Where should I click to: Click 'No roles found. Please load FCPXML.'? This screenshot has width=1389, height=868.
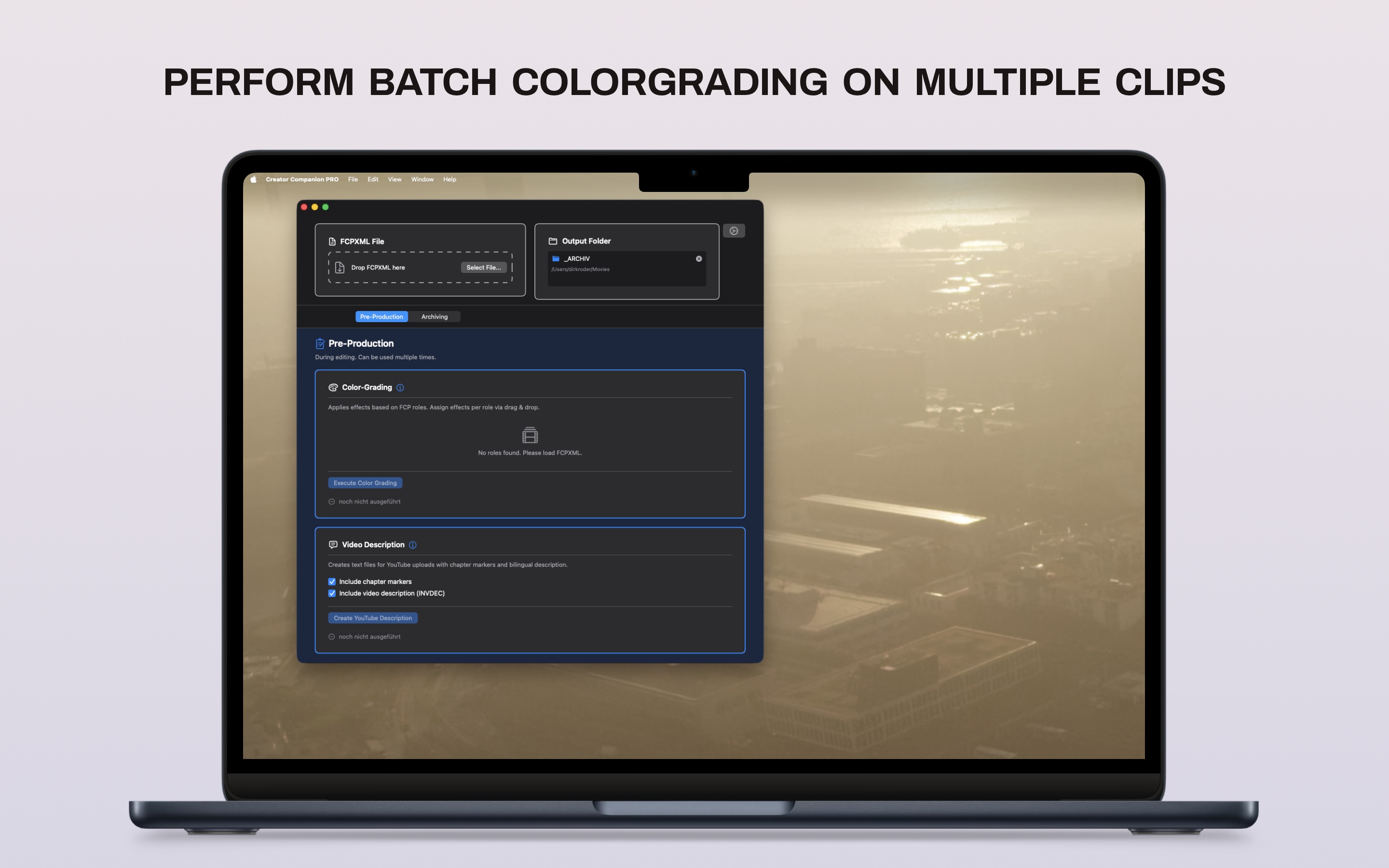click(530, 453)
